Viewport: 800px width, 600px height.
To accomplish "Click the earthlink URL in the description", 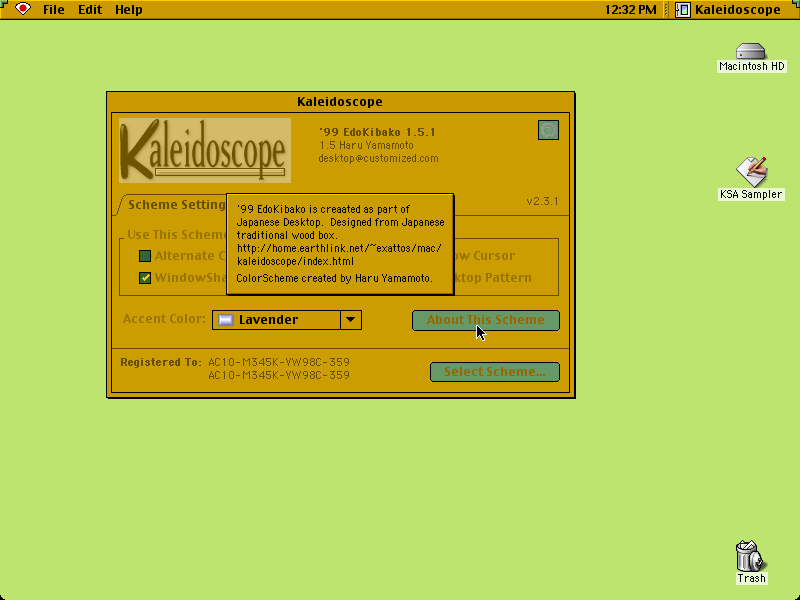I will pos(339,255).
